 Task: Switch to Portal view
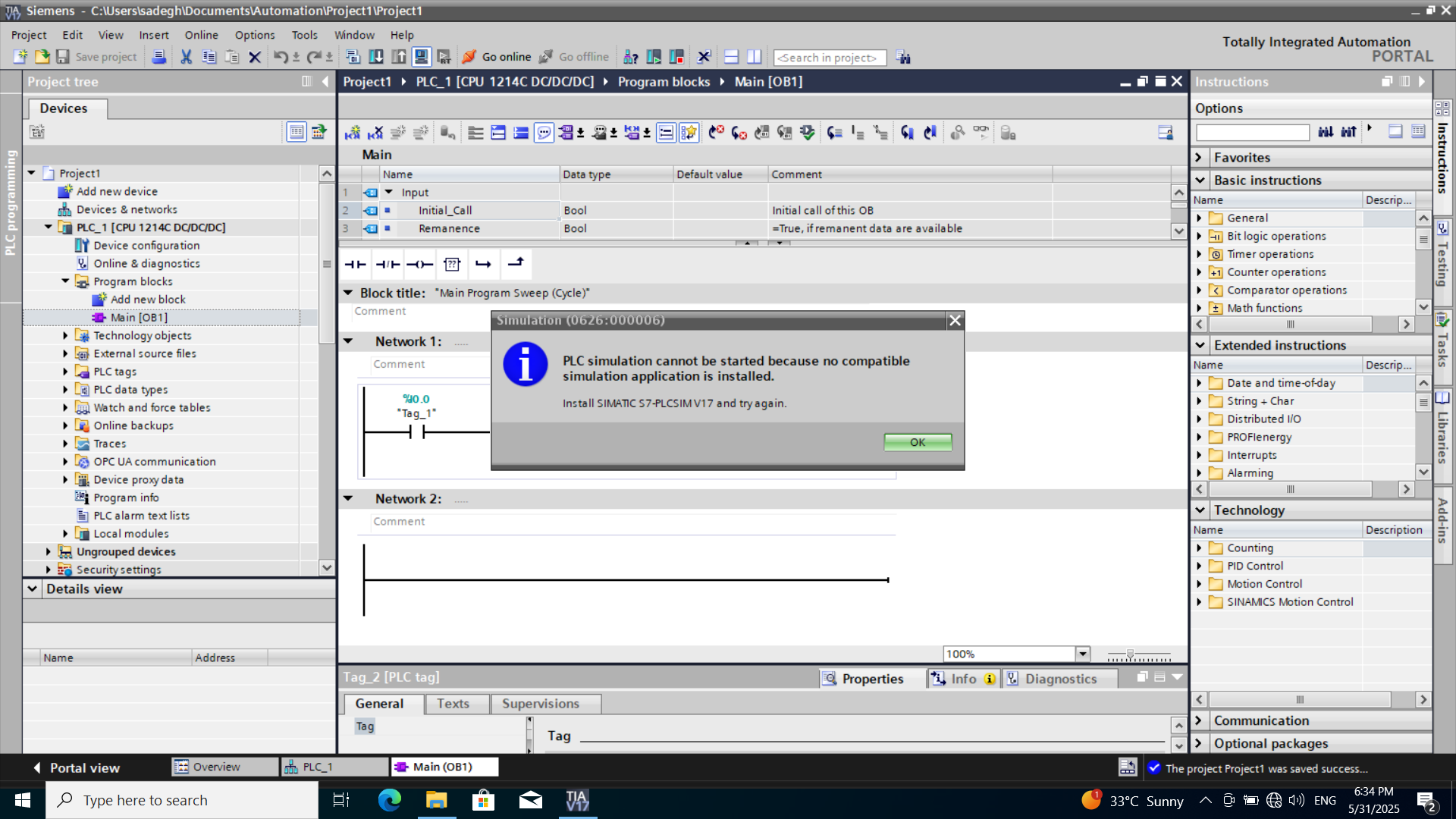point(76,767)
